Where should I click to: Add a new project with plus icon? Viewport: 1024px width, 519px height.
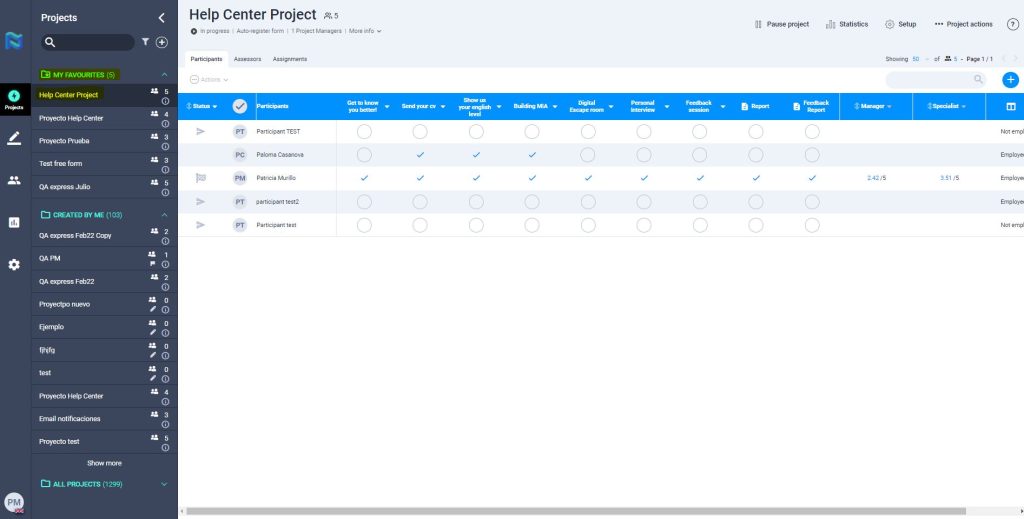162,42
